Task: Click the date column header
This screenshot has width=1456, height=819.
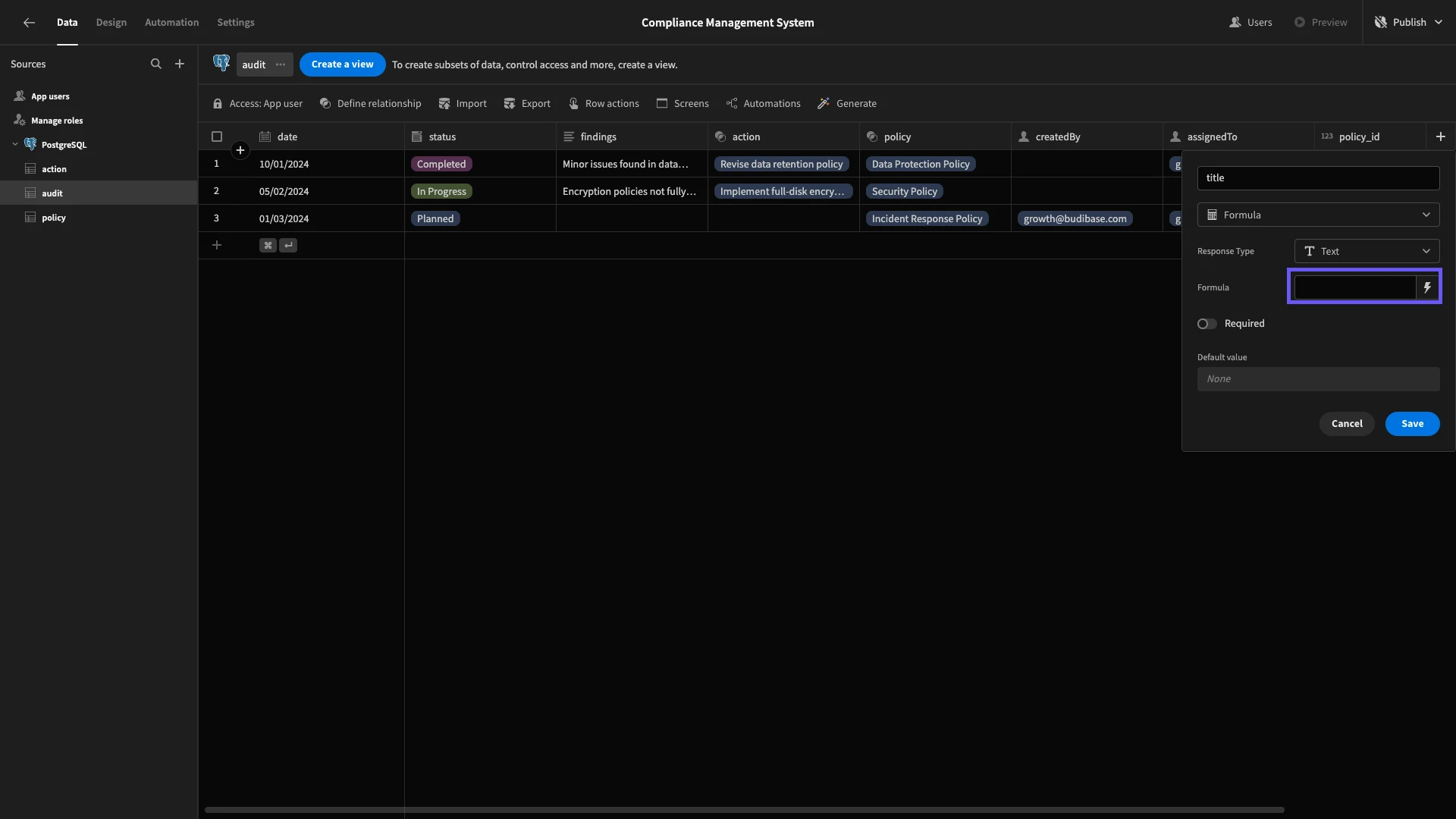Action: coord(328,136)
